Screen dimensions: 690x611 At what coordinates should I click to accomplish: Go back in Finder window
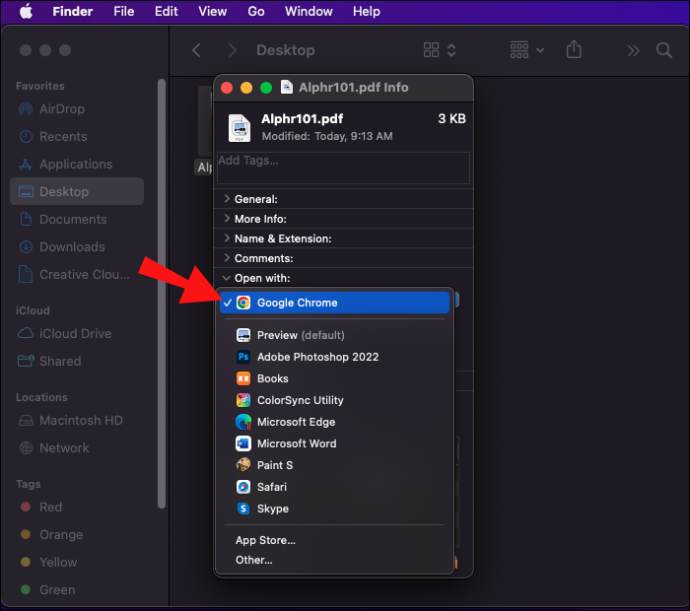click(x=197, y=50)
